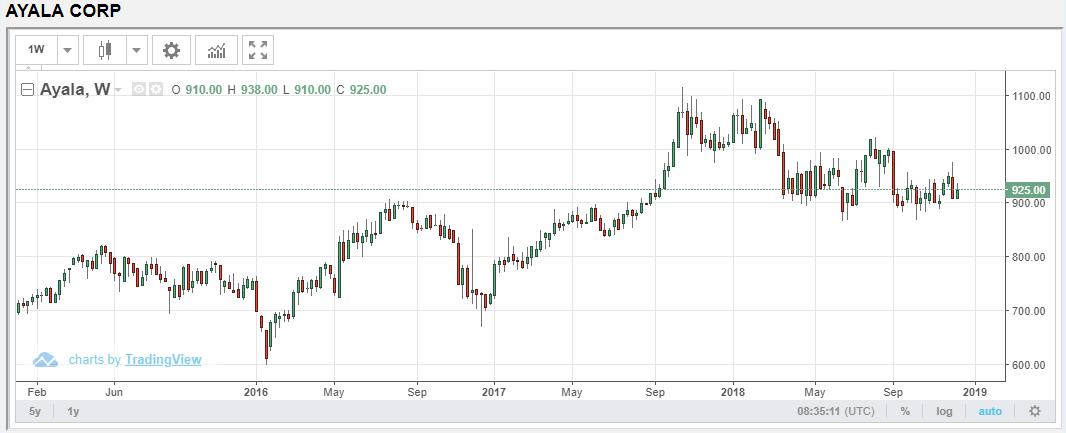Click the eye icon beside Ayala legend

tap(140, 90)
